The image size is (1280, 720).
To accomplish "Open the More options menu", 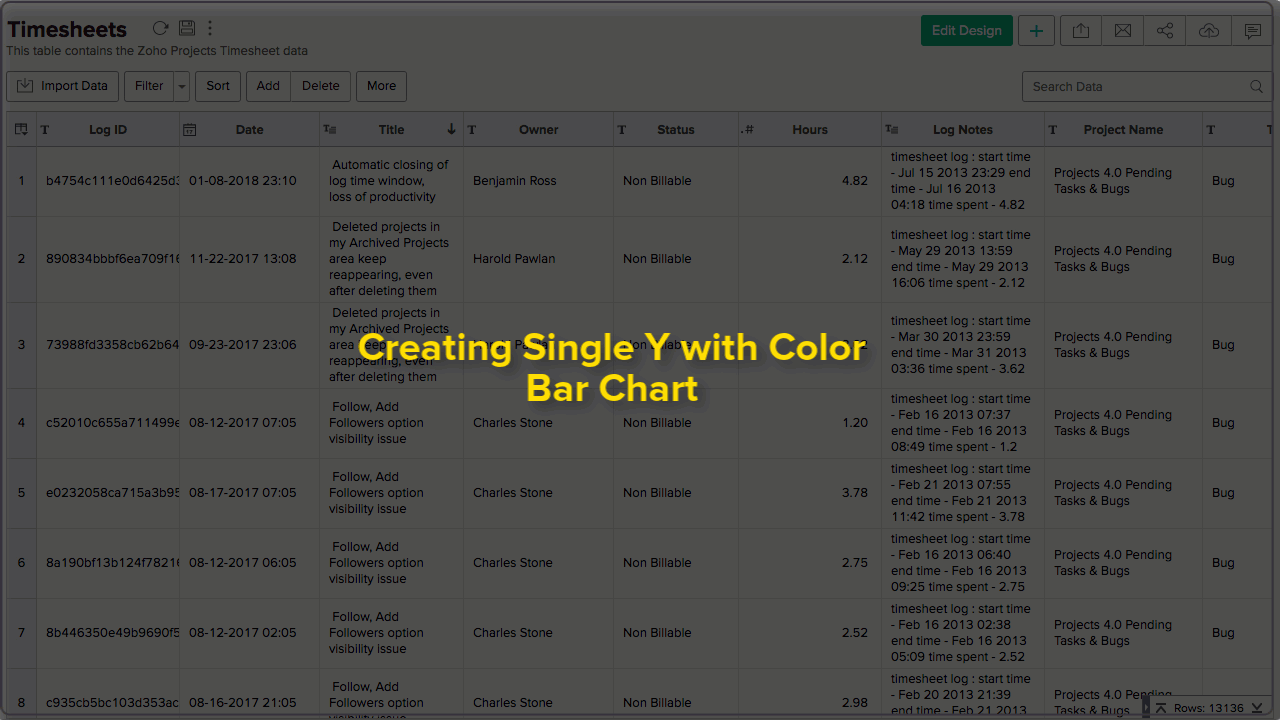I will [381, 86].
